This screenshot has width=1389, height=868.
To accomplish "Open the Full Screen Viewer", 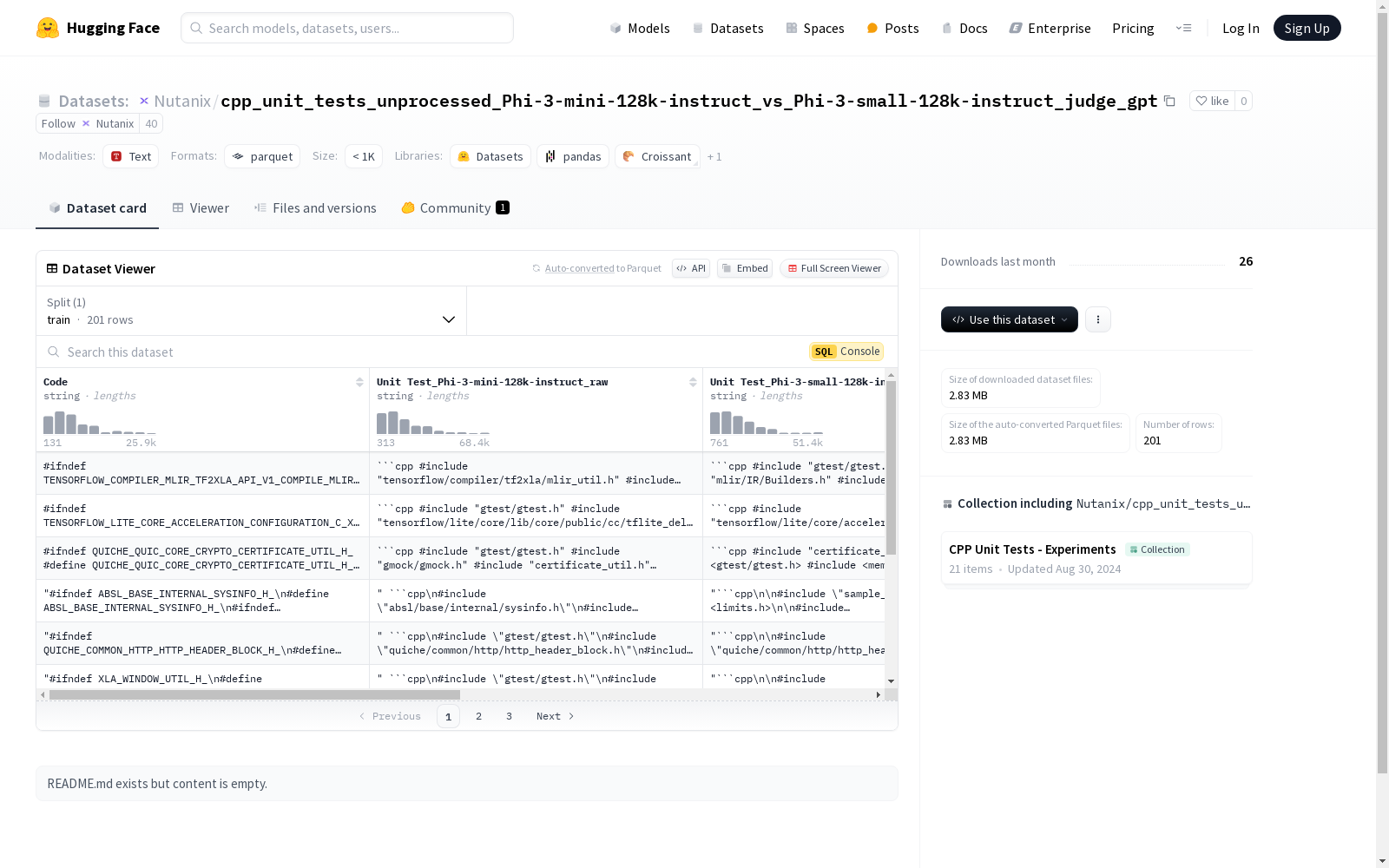I will pos(834,268).
